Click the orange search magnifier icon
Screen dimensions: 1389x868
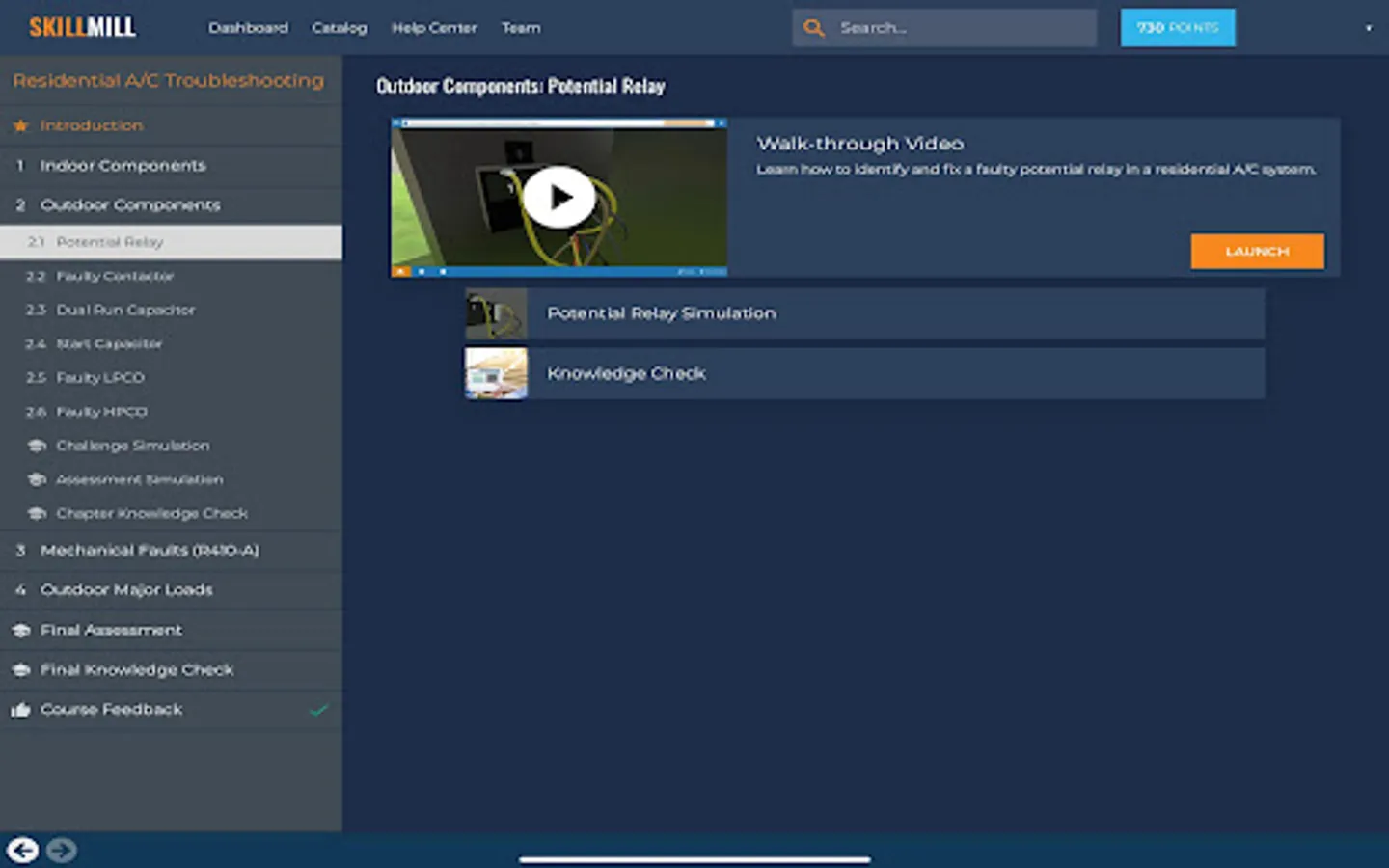(x=814, y=28)
